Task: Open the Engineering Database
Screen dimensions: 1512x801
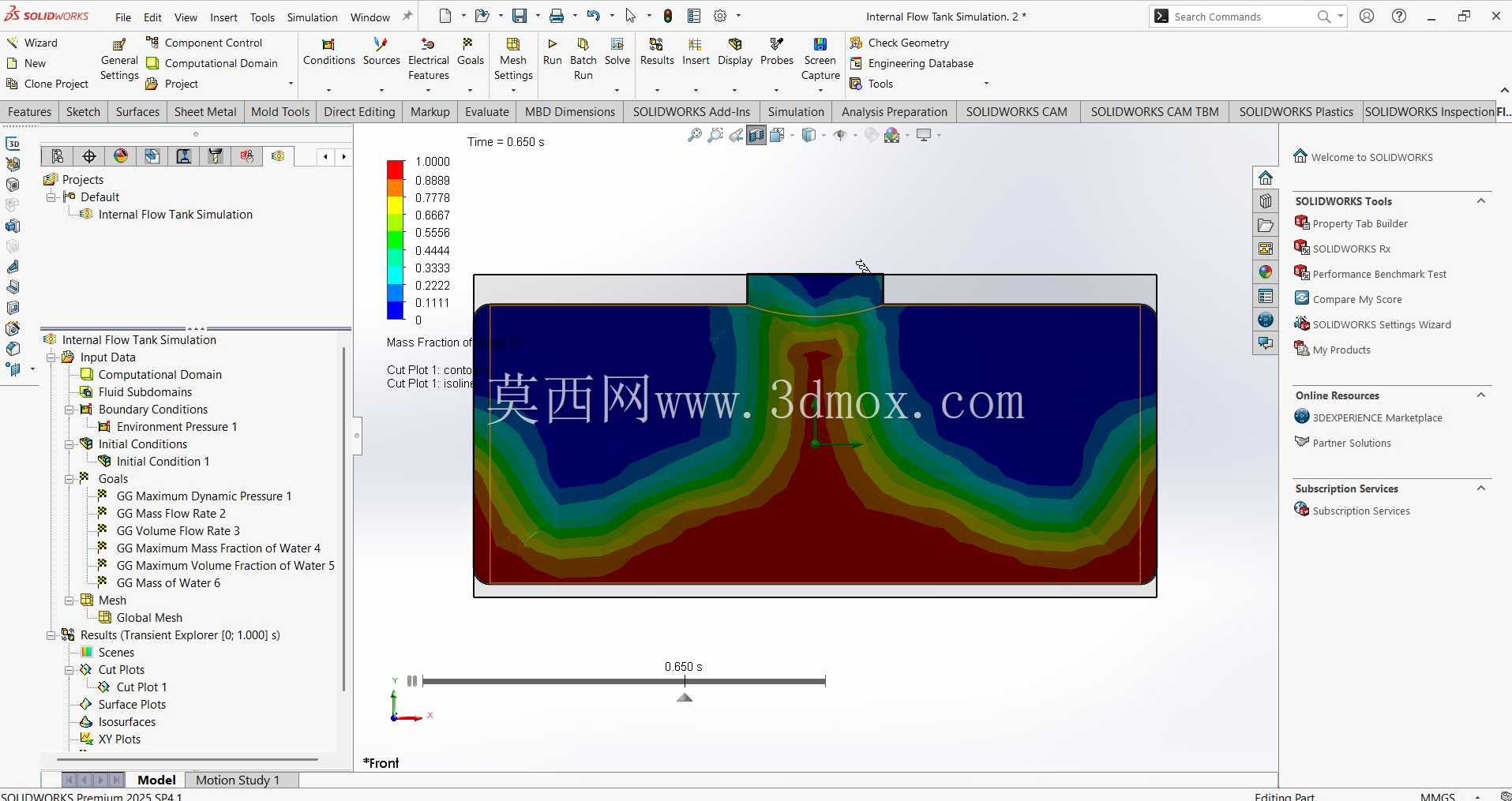Action: pyautogui.click(x=911, y=63)
